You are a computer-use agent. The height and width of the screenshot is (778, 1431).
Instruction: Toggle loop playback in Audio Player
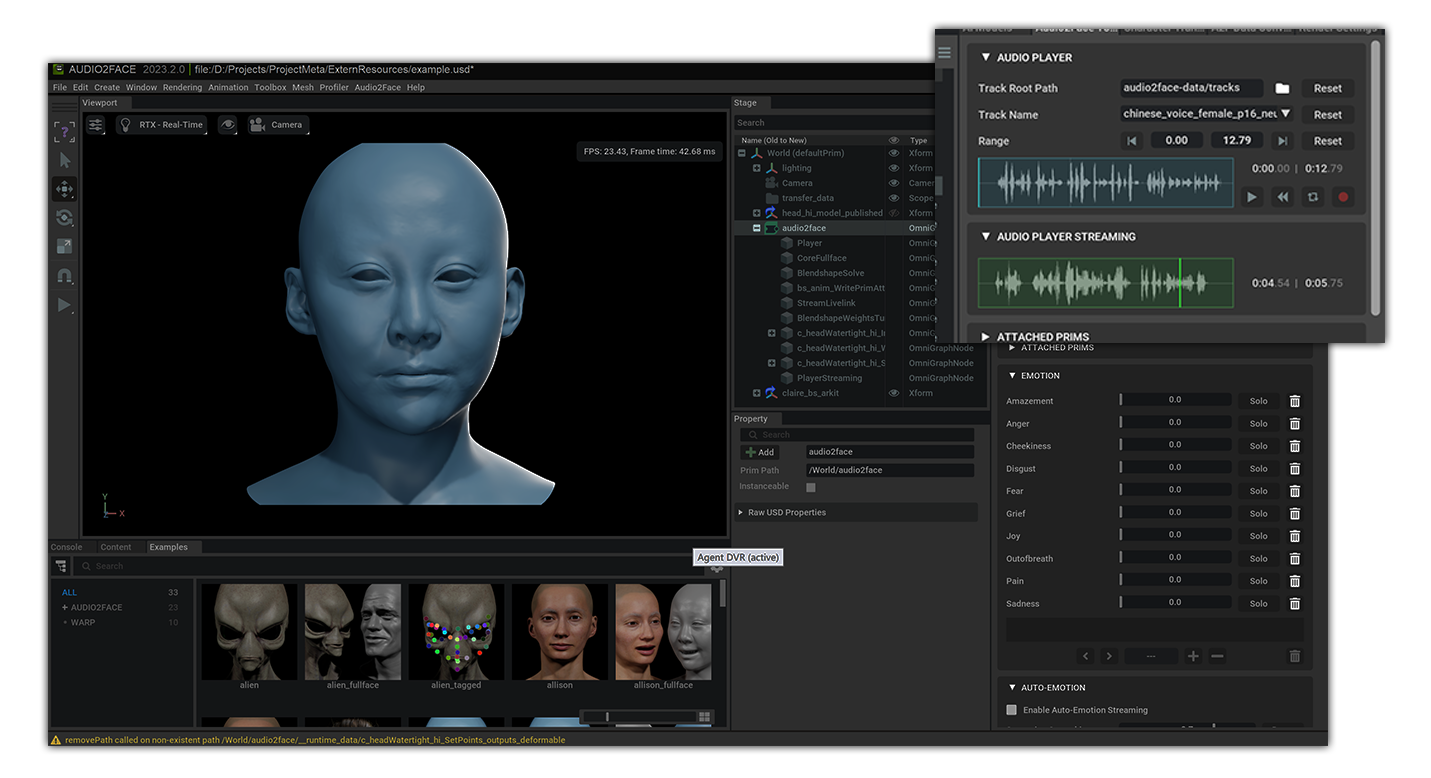tap(1313, 197)
